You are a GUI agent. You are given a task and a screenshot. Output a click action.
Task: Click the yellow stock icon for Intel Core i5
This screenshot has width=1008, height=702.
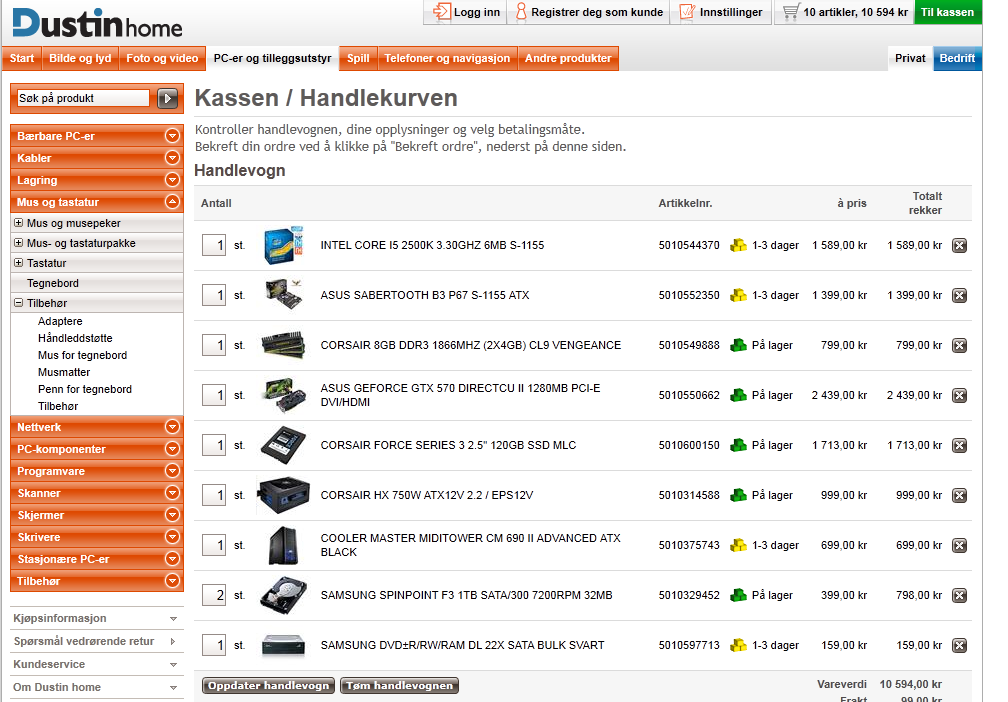(x=738, y=245)
